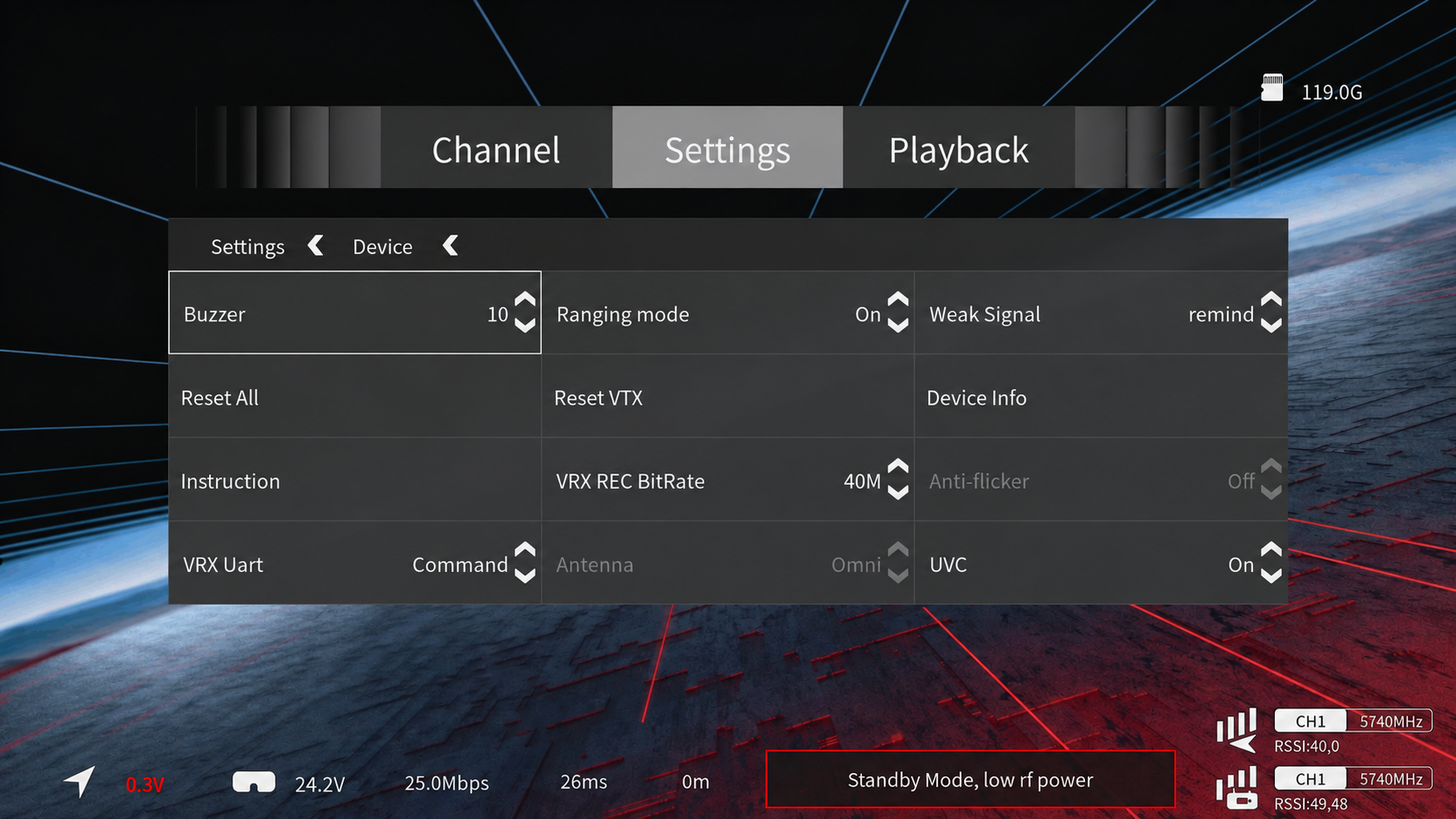Click the 26ms latency readout

click(583, 782)
